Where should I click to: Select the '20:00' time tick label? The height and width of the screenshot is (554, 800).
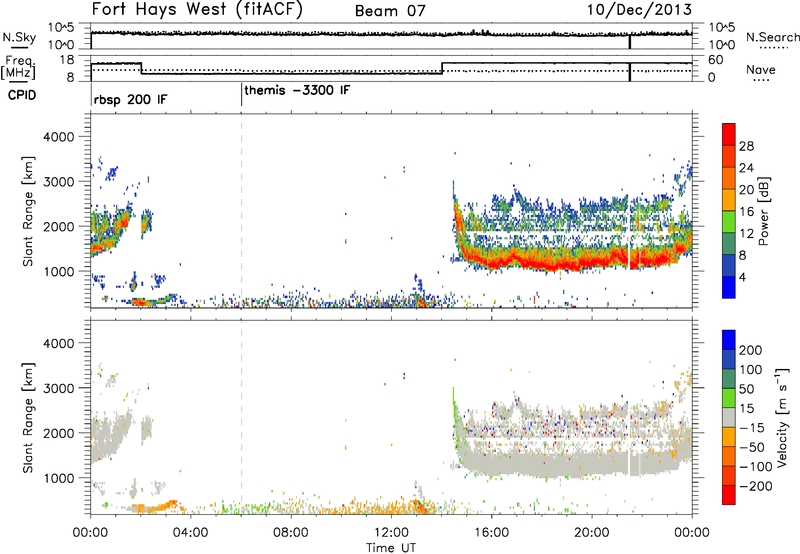[x=591, y=533]
